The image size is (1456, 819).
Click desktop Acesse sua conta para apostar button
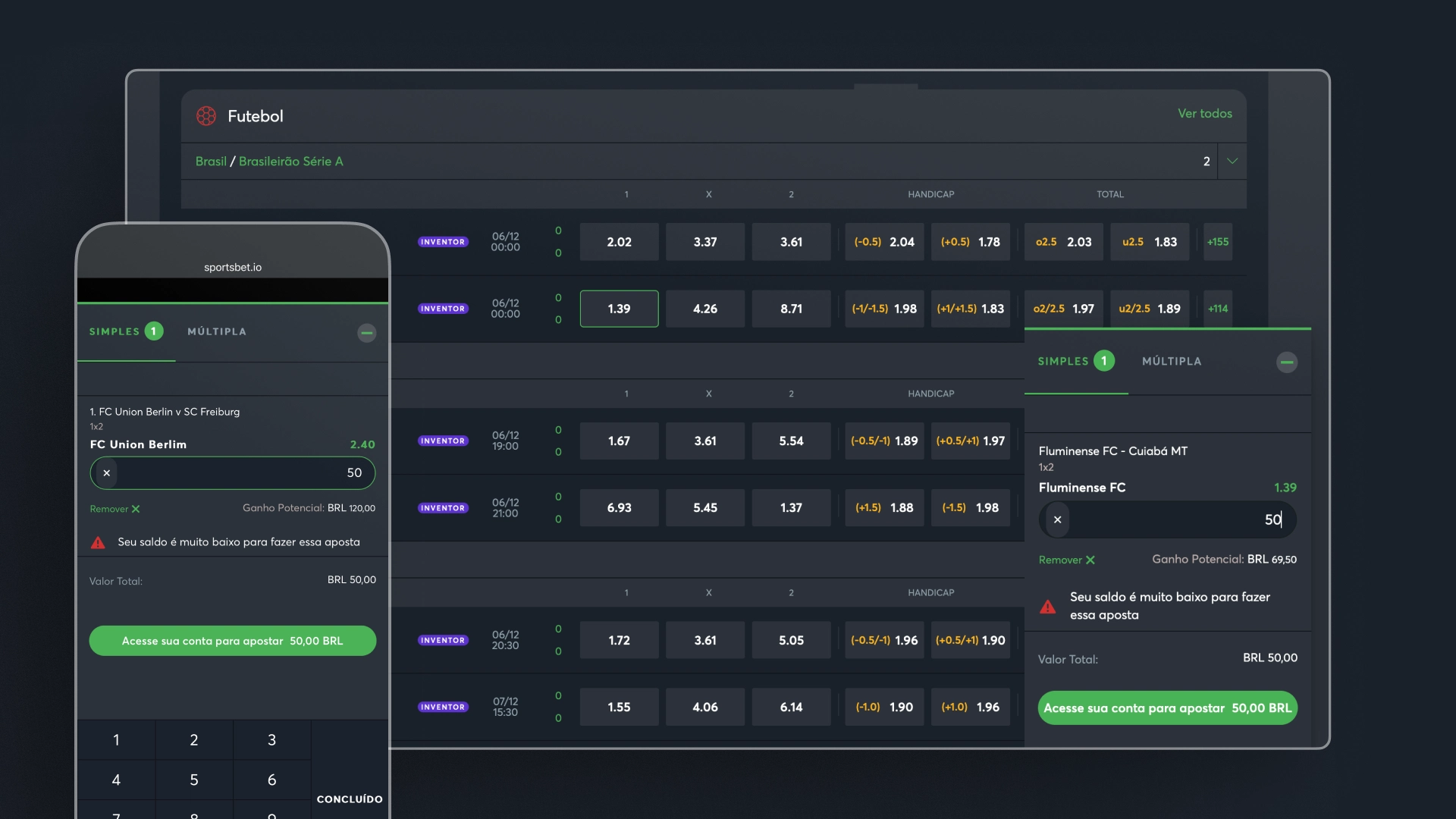click(1168, 708)
